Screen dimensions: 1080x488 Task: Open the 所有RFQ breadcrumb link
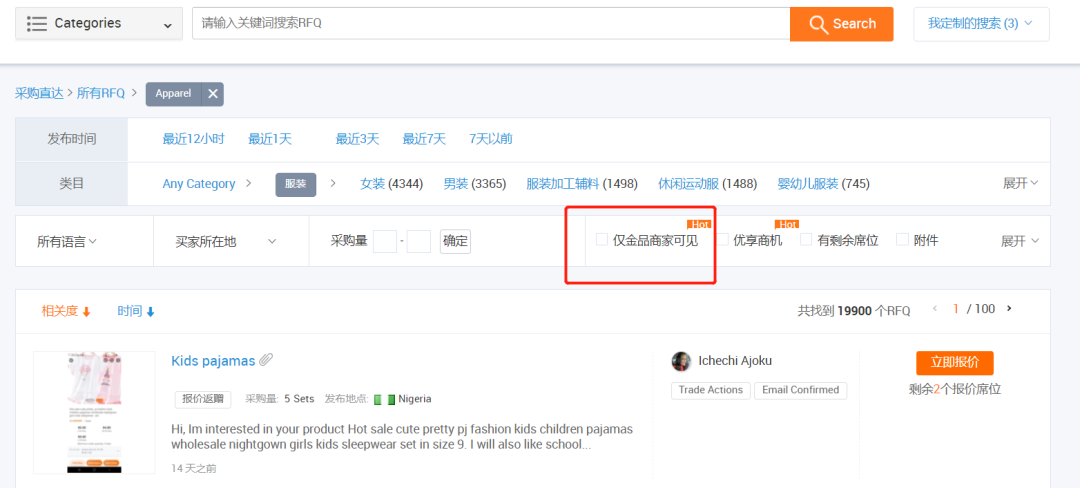101,94
